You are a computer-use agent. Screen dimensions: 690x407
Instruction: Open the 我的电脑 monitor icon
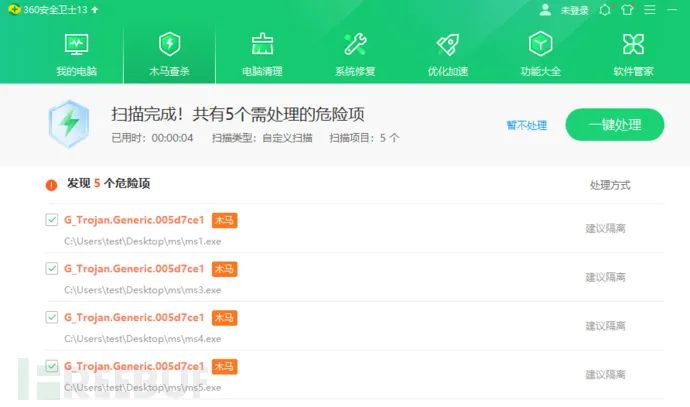click(x=77, y=44)
